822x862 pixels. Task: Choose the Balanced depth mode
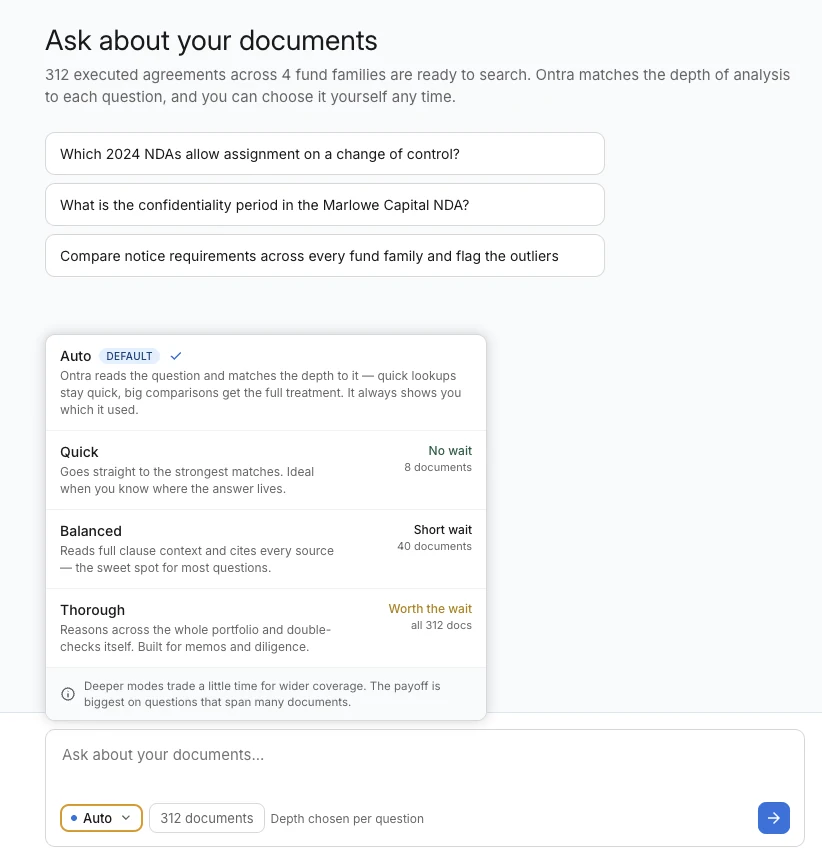(x=266, y=549)
